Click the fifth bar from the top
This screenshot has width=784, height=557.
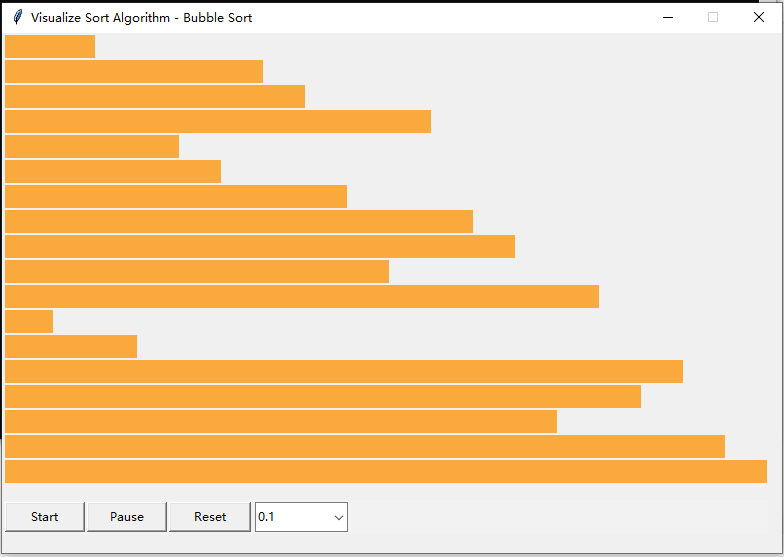point(91,147)
